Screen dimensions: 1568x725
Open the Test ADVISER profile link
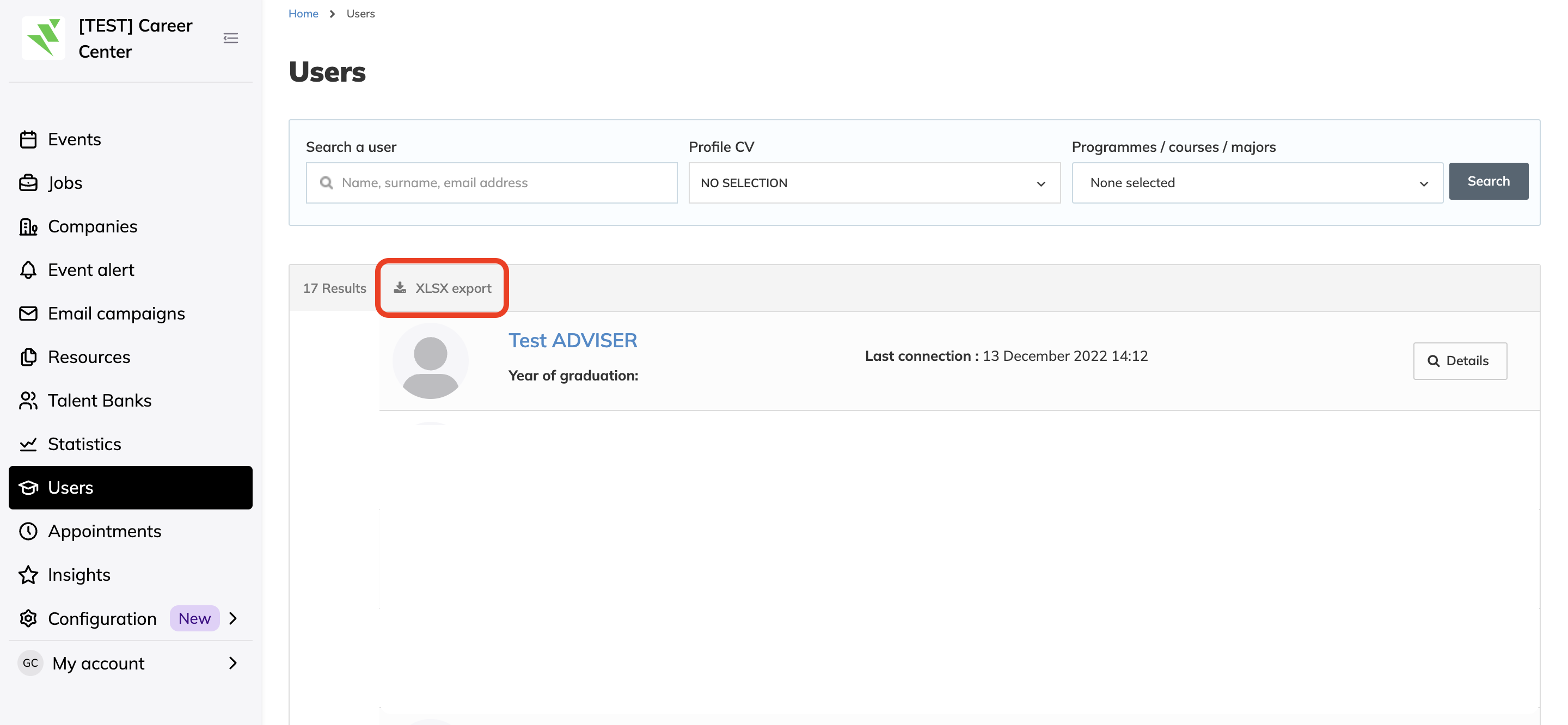tap(572, 340)
